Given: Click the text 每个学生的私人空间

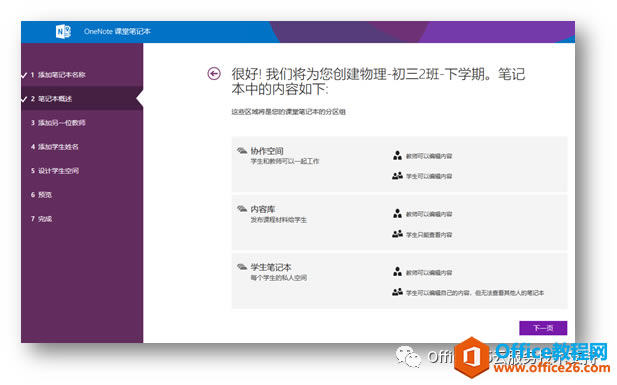Looking at the screenshot, I should click(279, 278).
